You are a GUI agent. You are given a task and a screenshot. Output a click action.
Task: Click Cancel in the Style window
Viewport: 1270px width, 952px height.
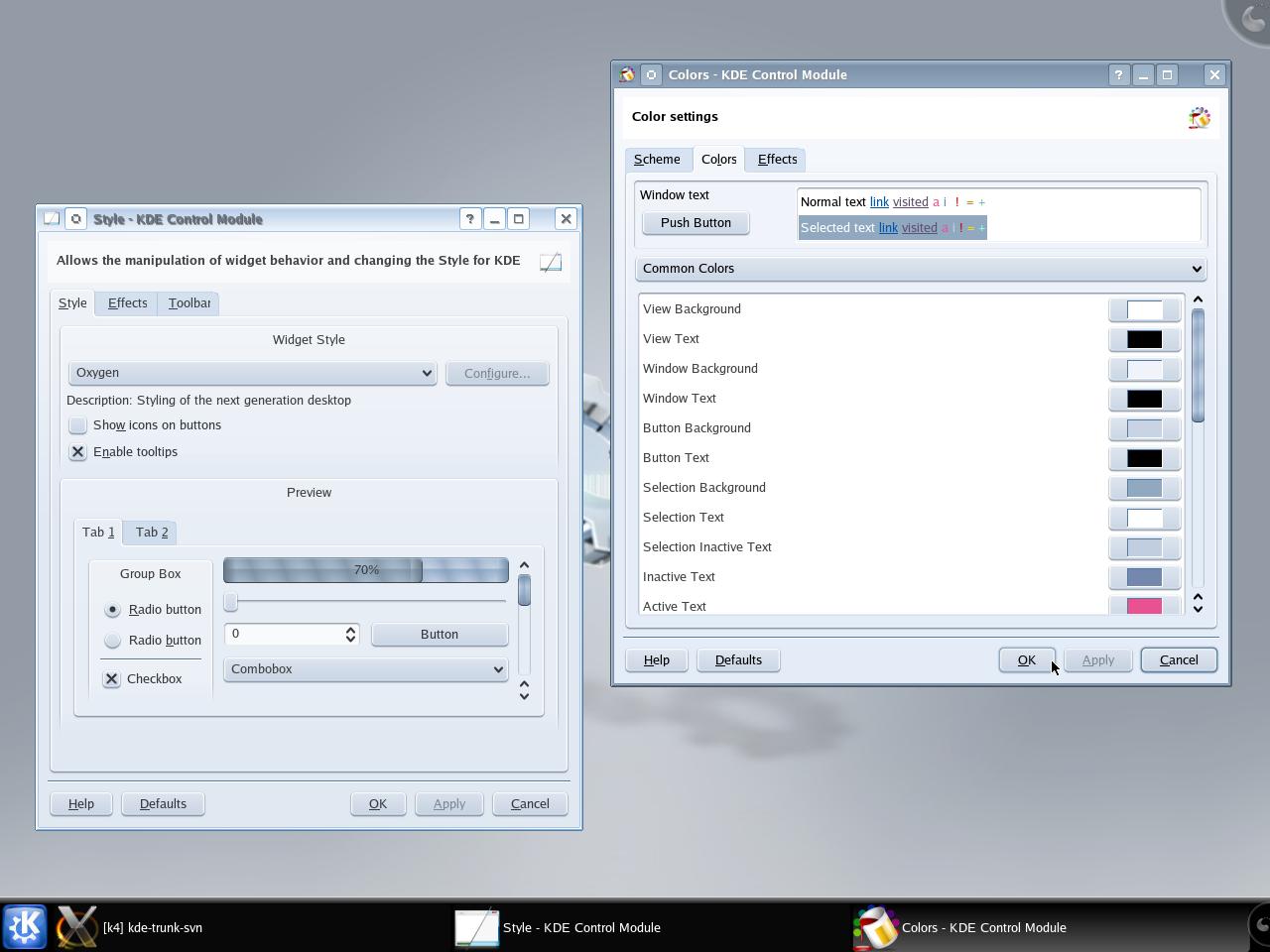point(530,803)
